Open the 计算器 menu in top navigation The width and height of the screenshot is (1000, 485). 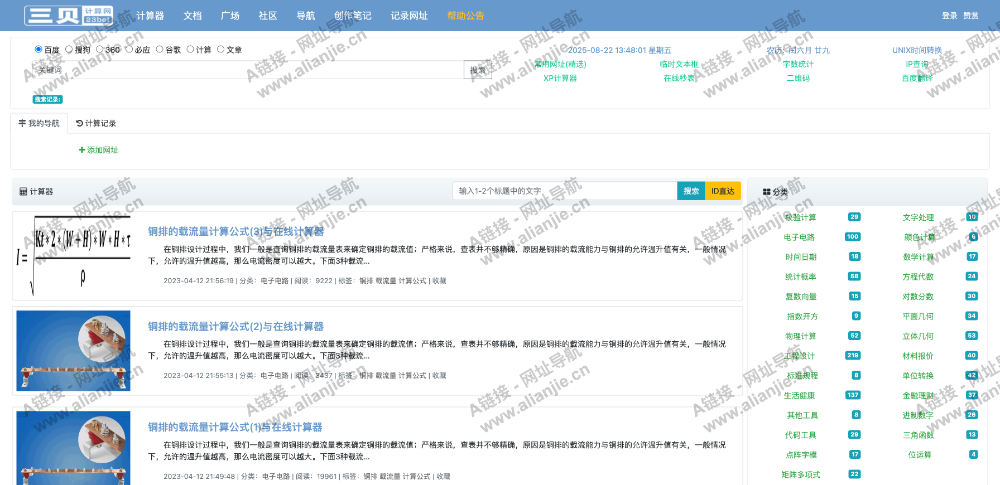click(x=150, y=16)
